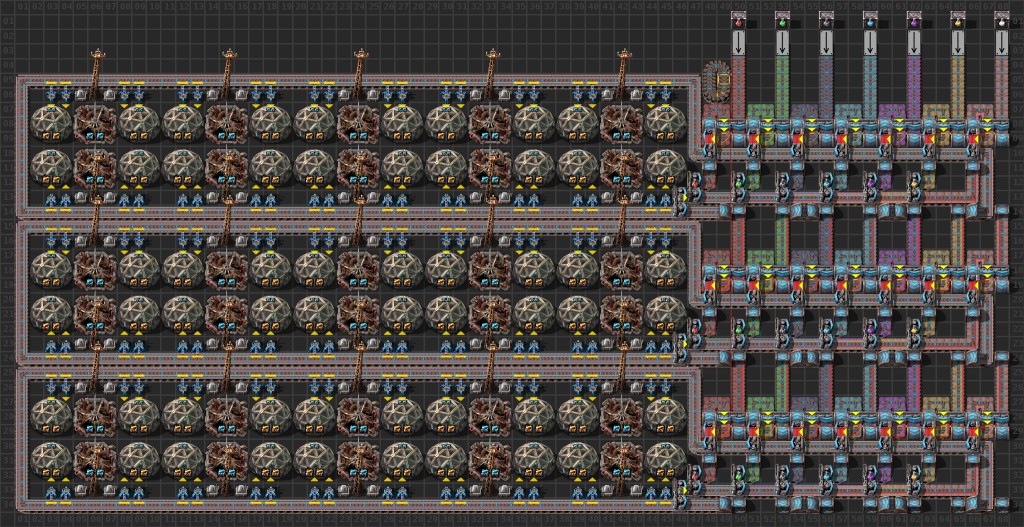
Task: Pick the yellow utility science pack source
Action: tap(958, 20)
